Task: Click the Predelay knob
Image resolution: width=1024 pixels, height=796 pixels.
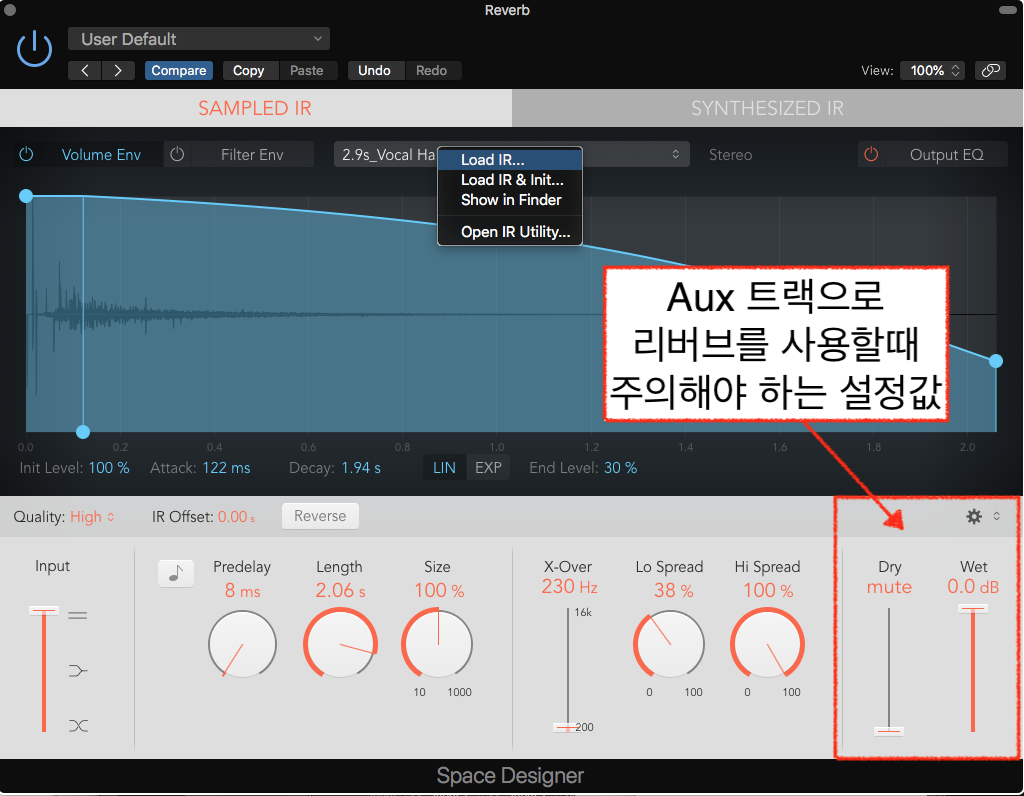Action: [x=242, y=645]
